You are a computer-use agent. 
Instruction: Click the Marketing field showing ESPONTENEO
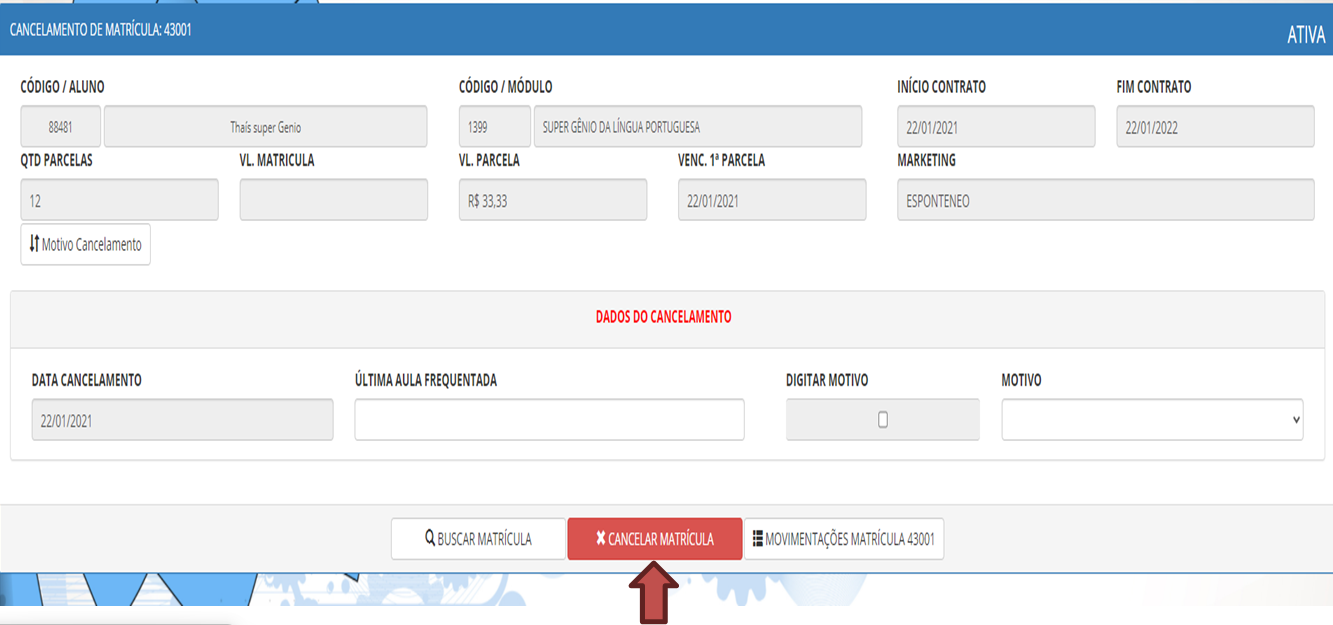pyautogui.click(x=1105, y=200)
